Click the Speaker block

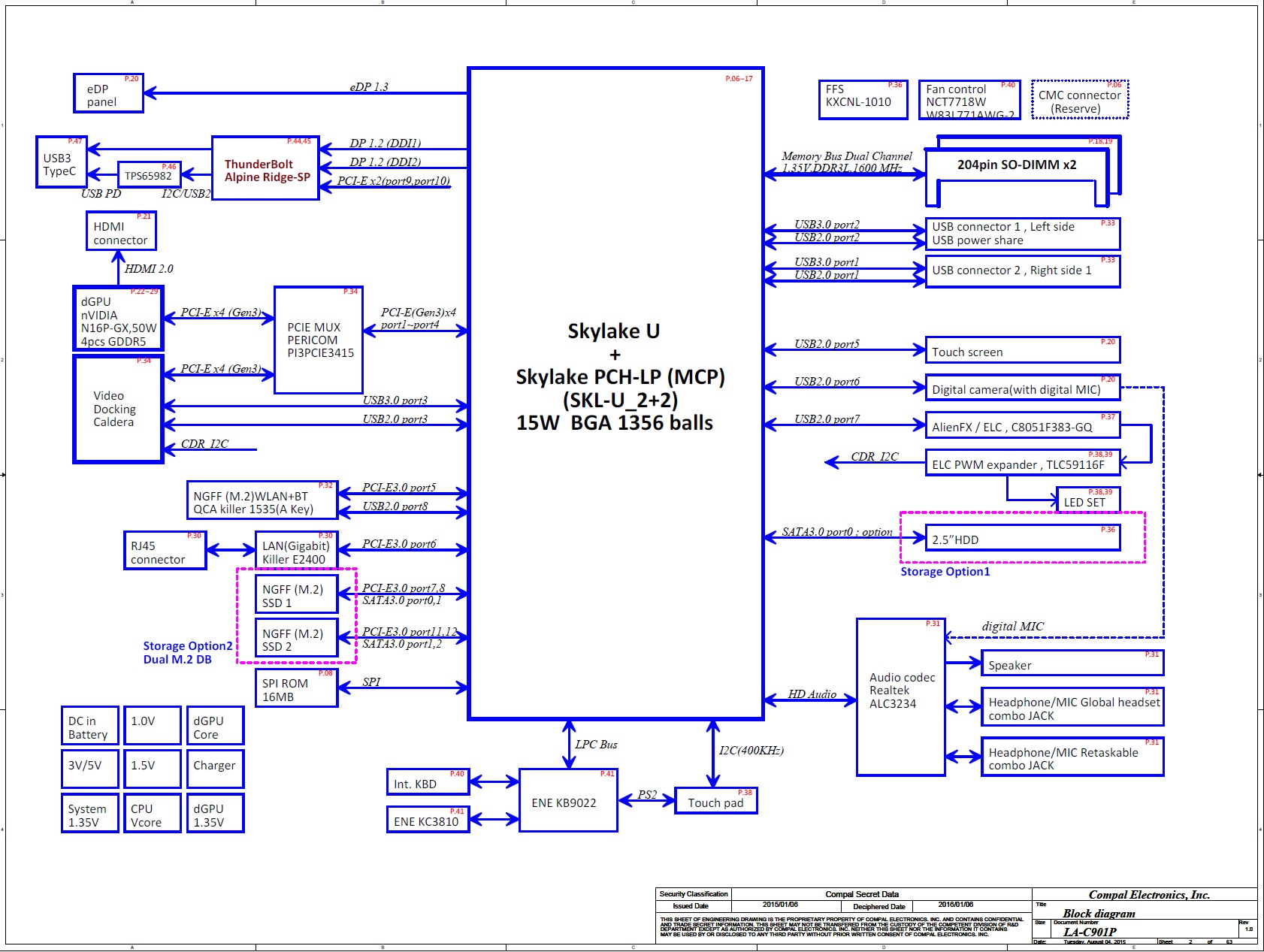(x=1072, y=663)
